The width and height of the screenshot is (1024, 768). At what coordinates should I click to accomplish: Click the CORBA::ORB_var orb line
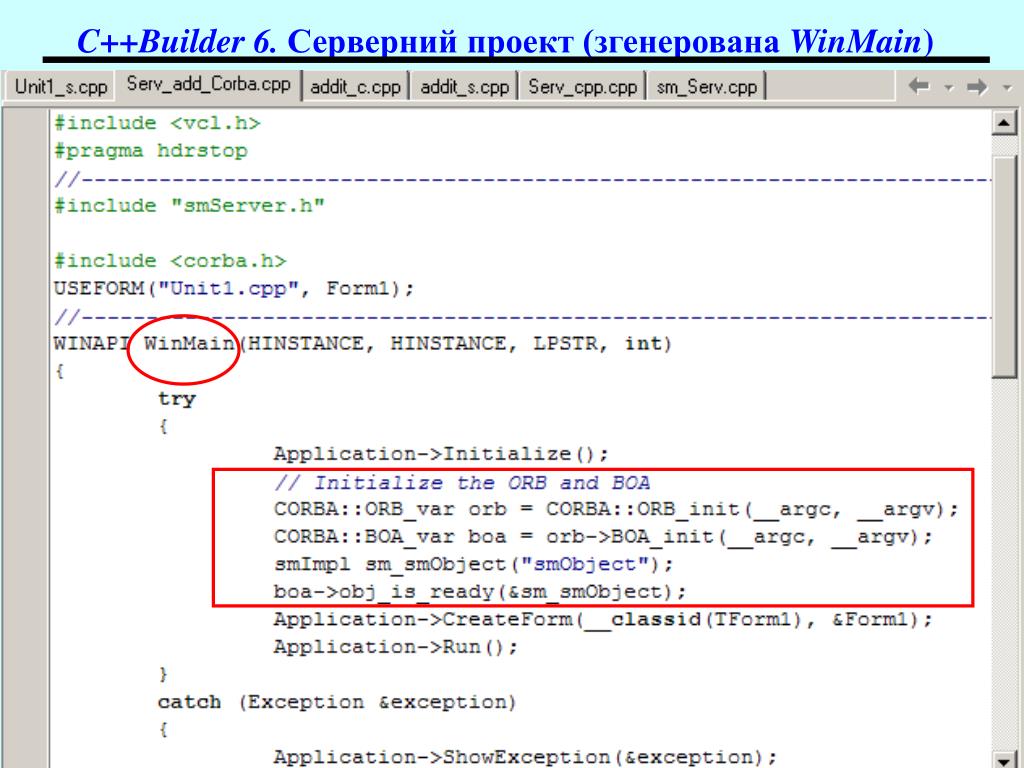click(616, 509)
